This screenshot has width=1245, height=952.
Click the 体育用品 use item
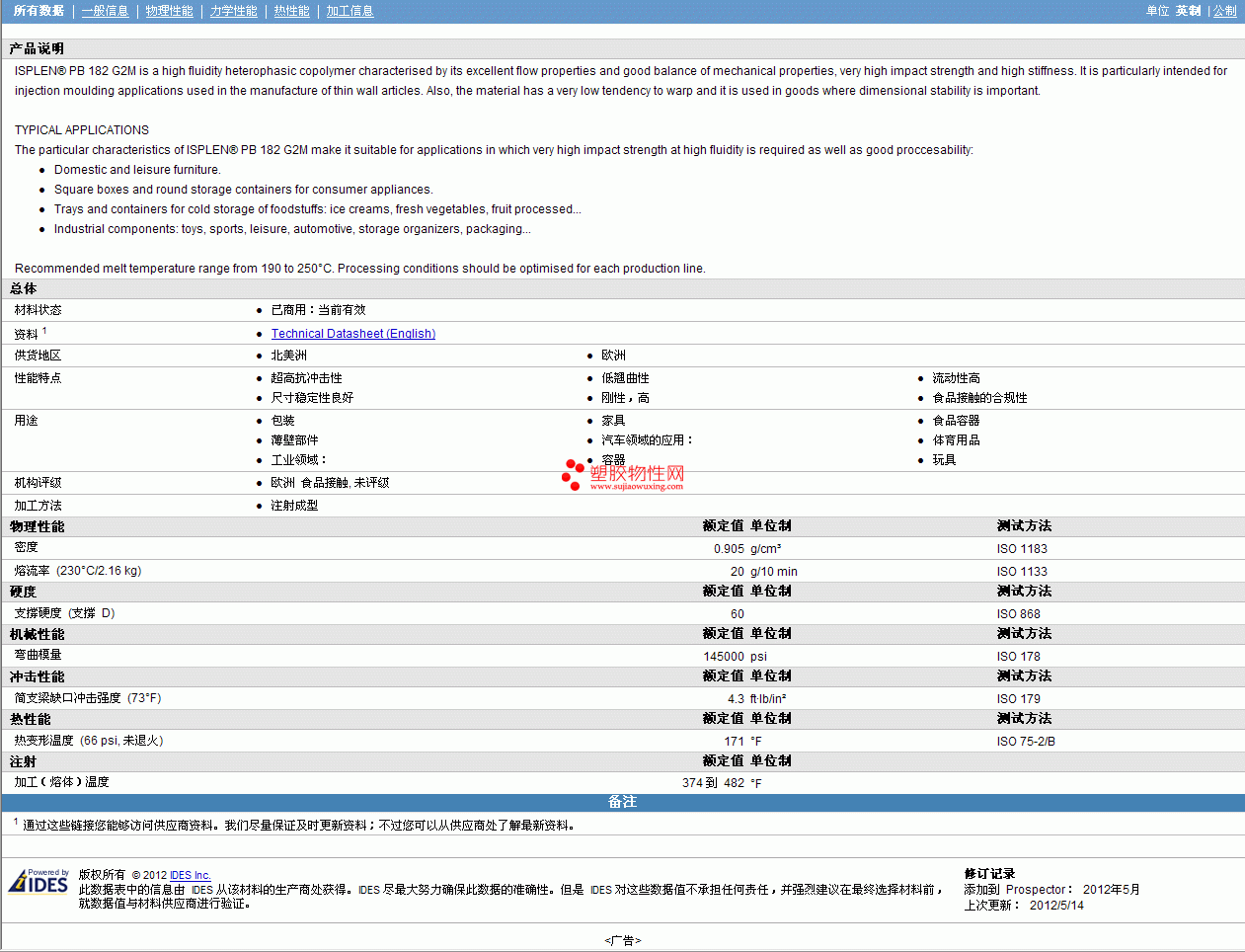tap(956, 440)
